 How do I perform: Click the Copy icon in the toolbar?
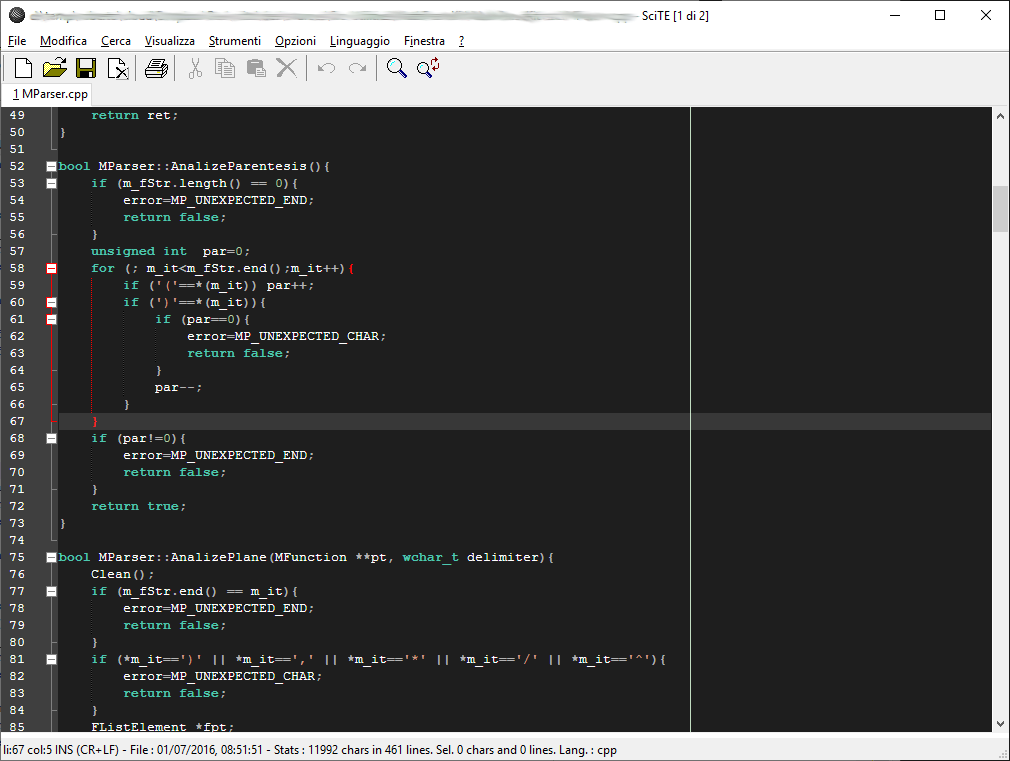[225, 68]
